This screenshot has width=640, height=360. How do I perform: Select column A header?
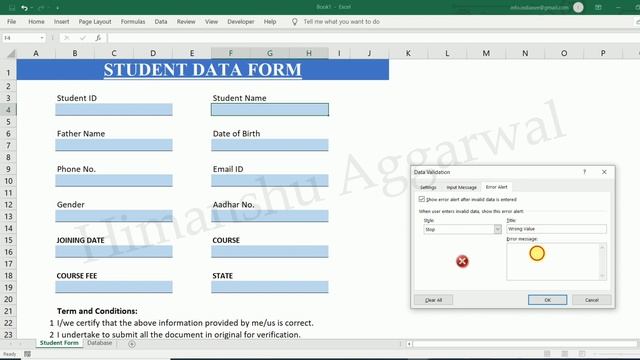(x=36, y=53)
